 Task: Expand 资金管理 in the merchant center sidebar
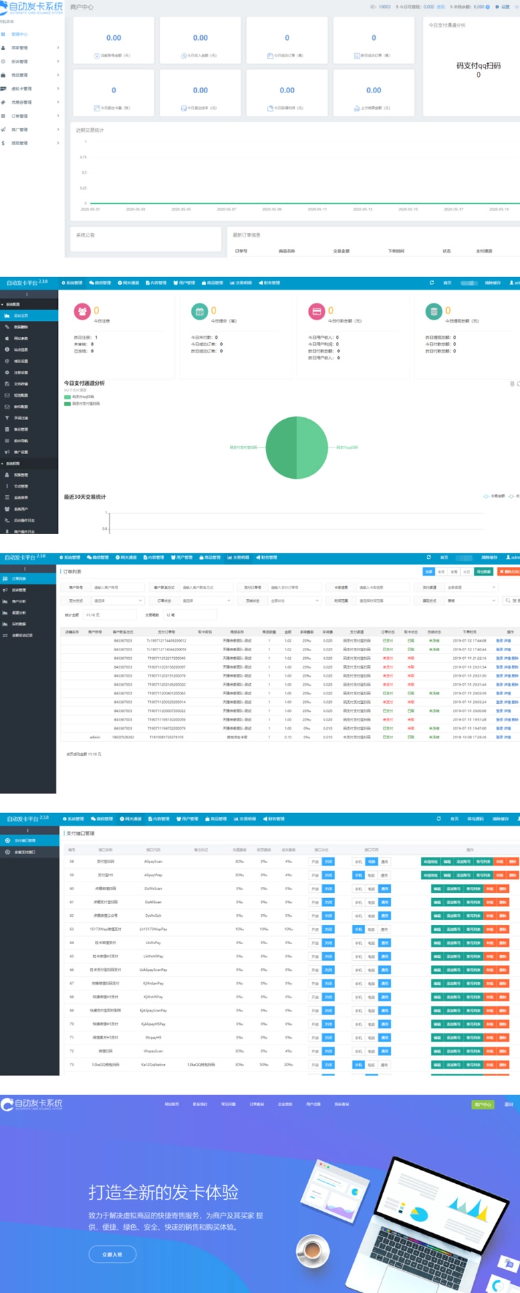click(31, 143)
